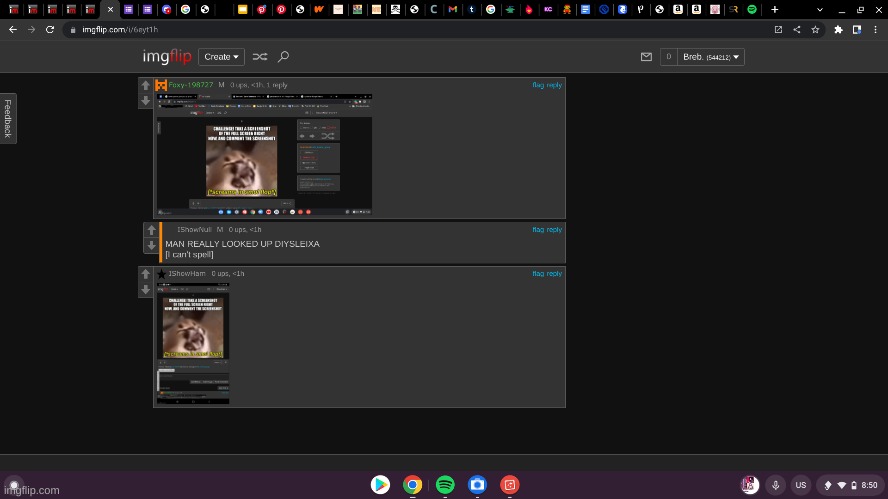Enlarge IShowHam's comment image

pos(196,343)
